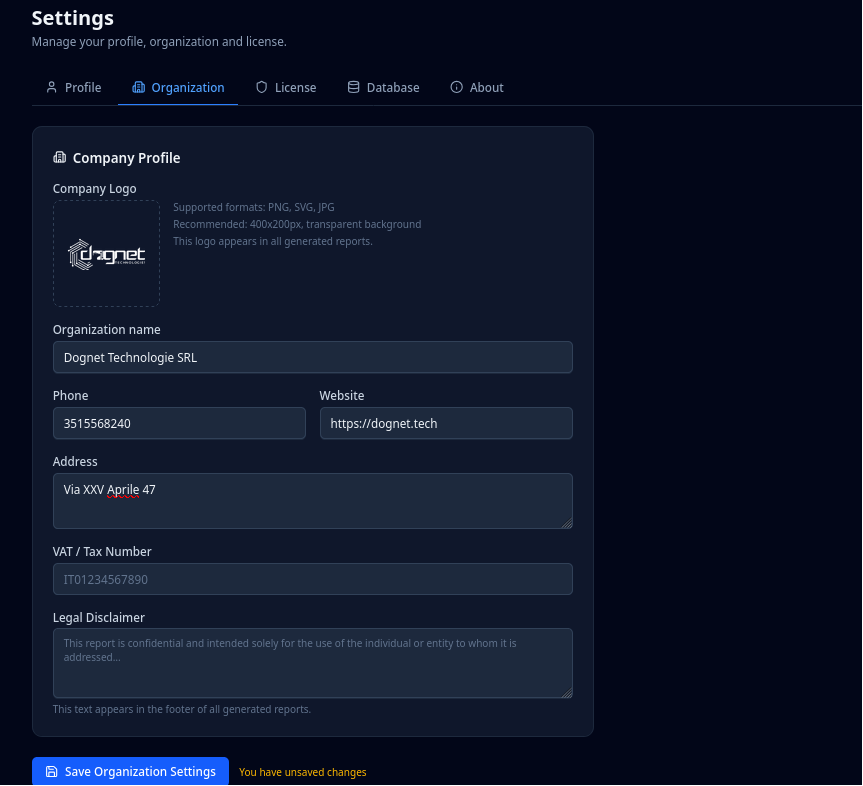The height and width of the screenshot is (786, 863).
Task: Click the Dognet company logo upload area
Action: coord(106,253)
